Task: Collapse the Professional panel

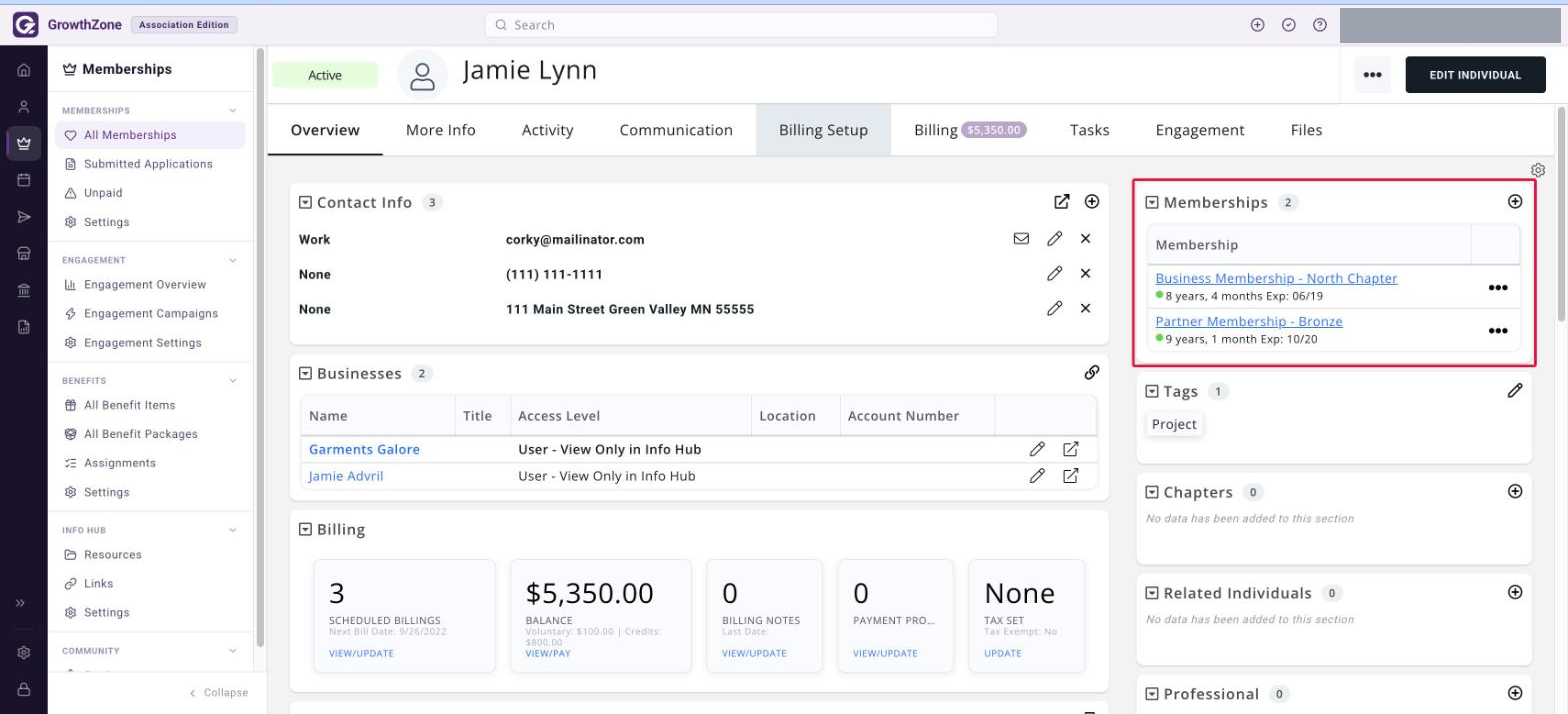Action: [x=1152, y=694]
